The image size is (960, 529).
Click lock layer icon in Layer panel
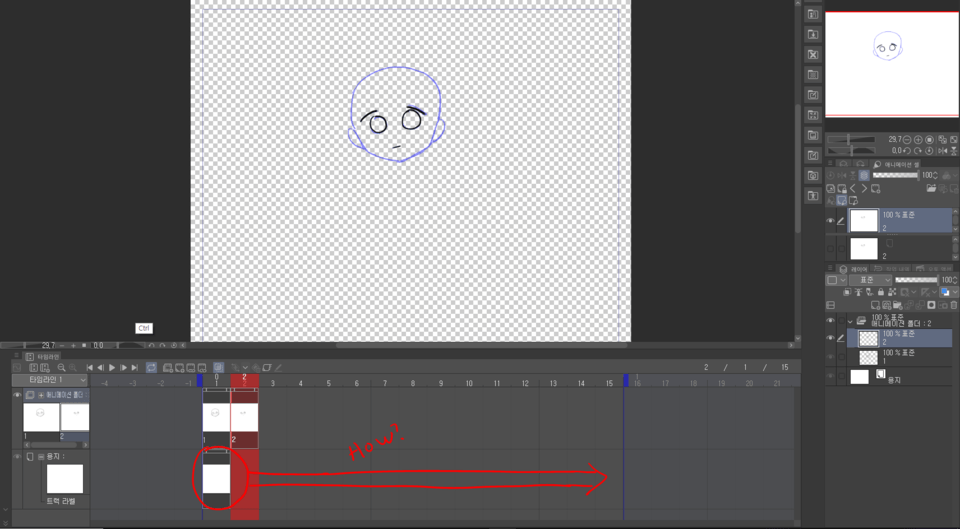tap(880, 292)
